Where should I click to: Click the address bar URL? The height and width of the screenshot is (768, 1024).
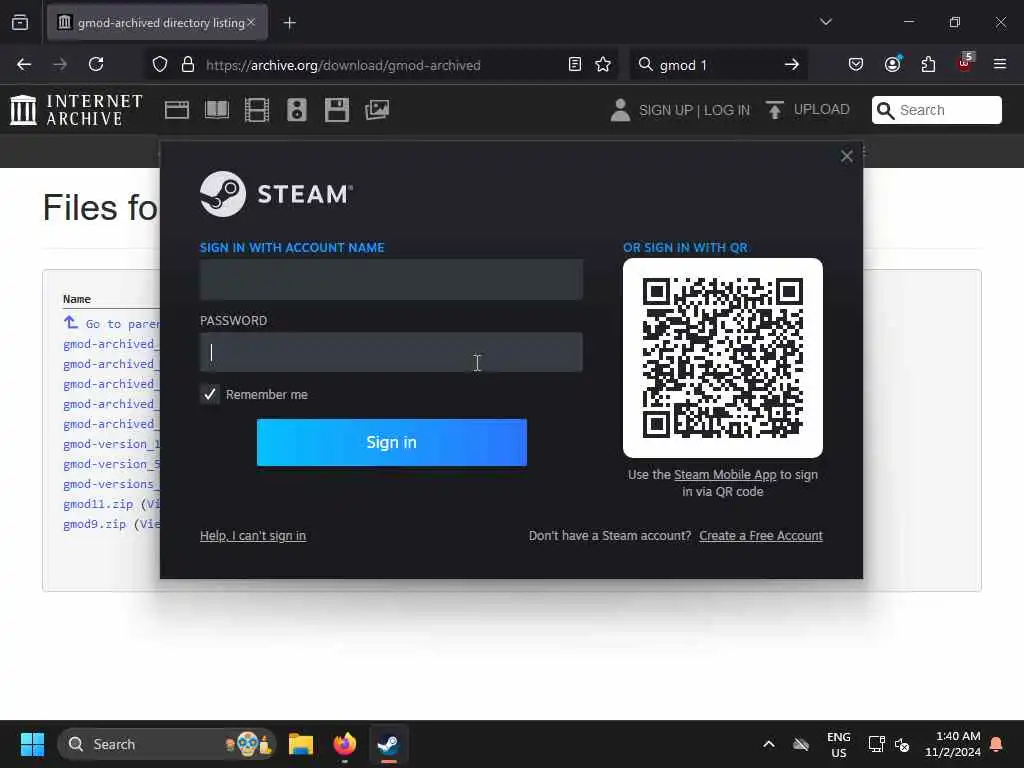tap(343, 65)
